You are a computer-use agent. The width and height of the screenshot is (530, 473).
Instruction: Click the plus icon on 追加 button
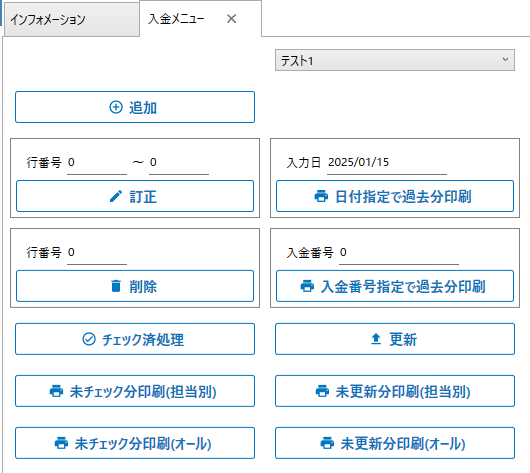(116, 107)
